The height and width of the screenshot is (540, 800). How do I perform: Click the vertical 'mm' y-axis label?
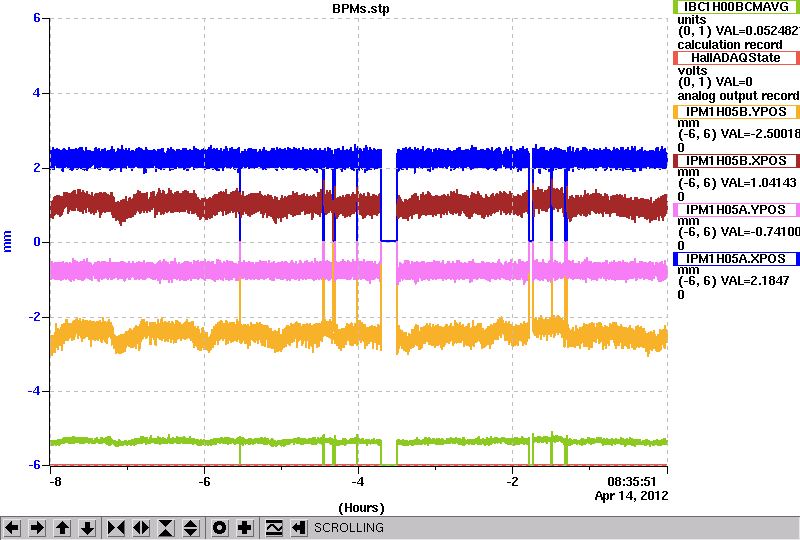pyautogui.click(x=8, y=241)
